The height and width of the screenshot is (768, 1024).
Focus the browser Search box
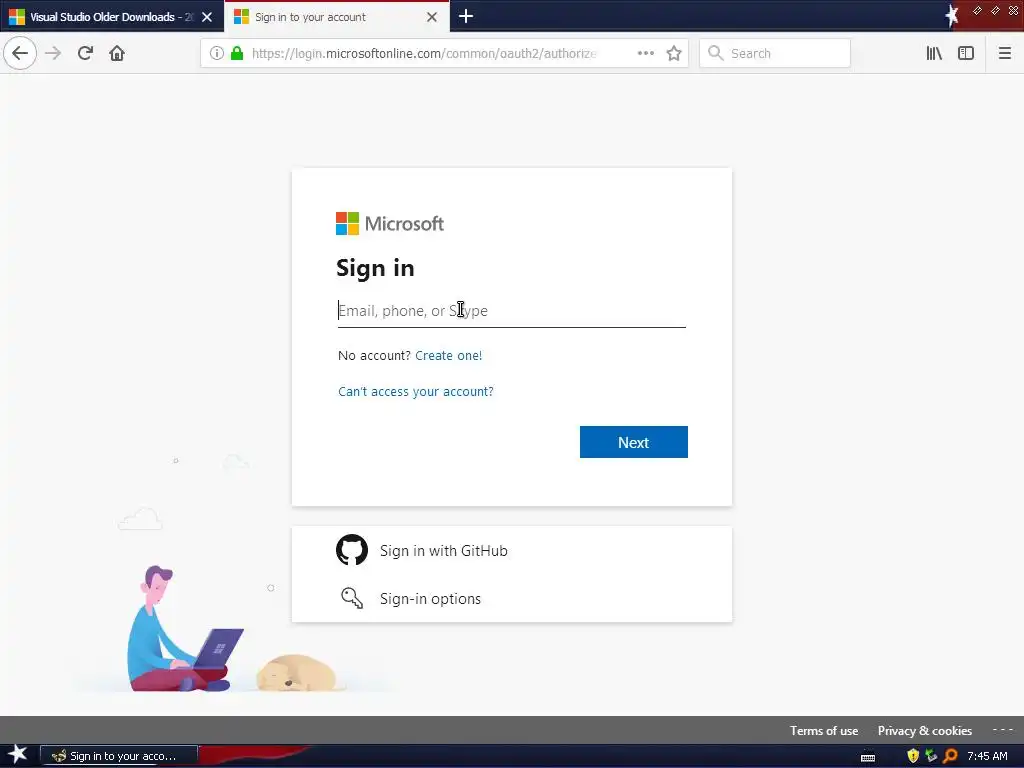(775, 53)
